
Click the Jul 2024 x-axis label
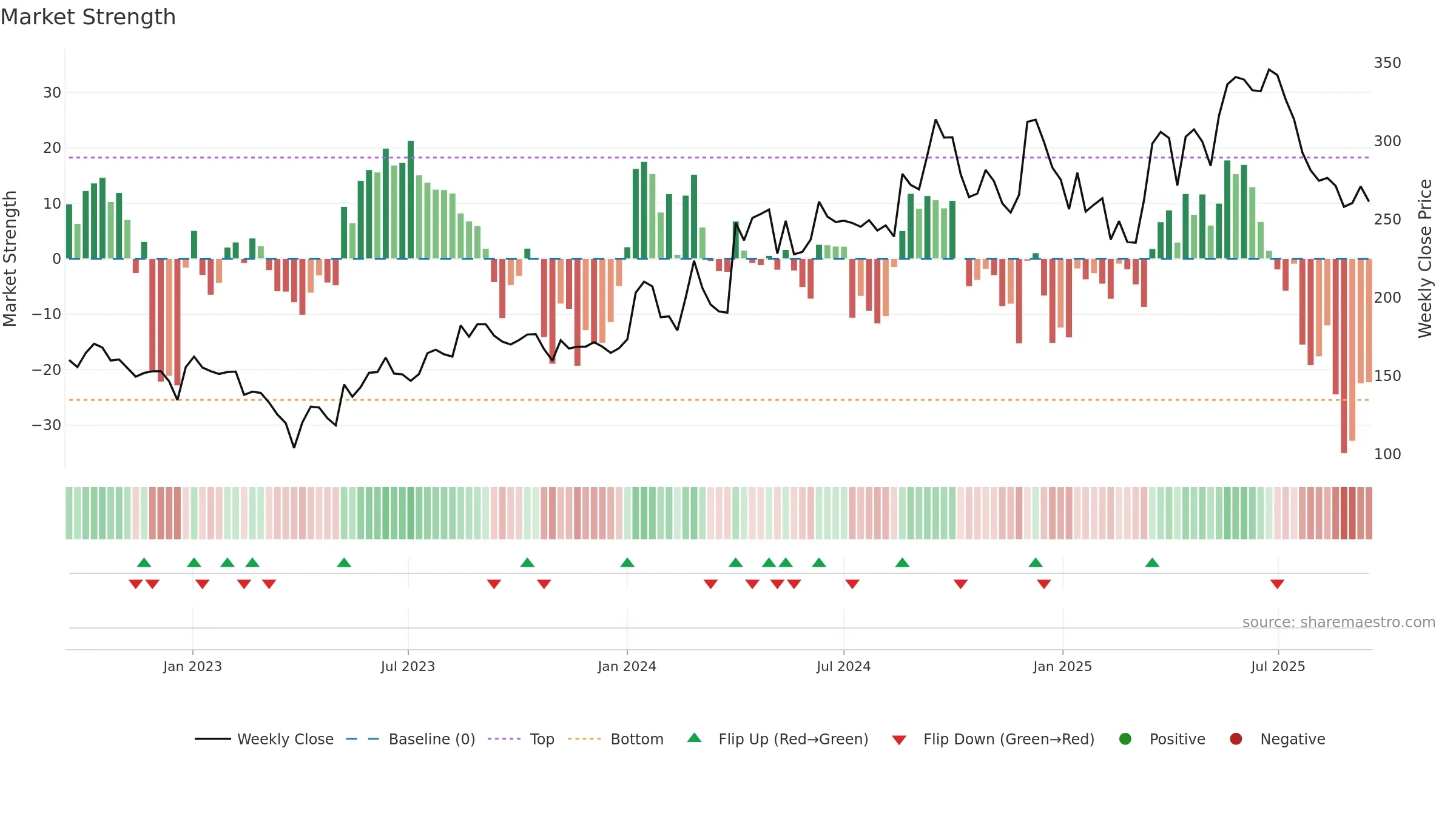pos(843,666)
